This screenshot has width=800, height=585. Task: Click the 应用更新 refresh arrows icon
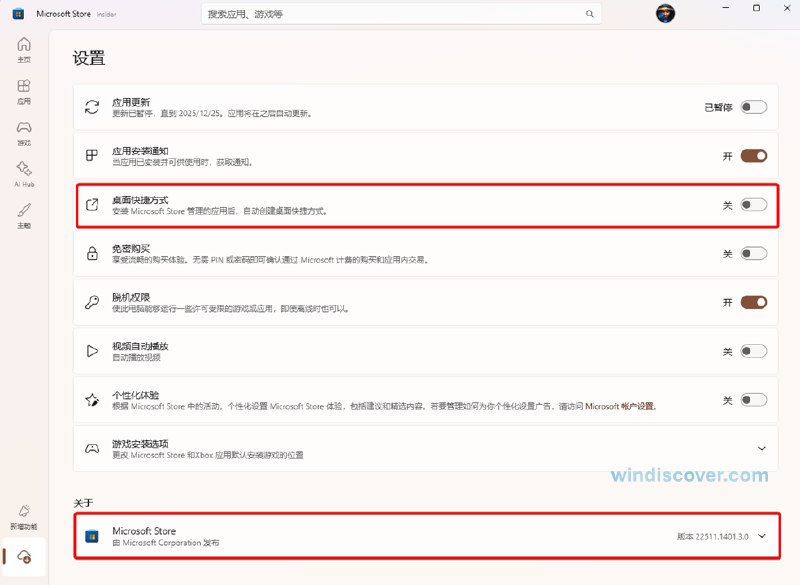point(92,107)
